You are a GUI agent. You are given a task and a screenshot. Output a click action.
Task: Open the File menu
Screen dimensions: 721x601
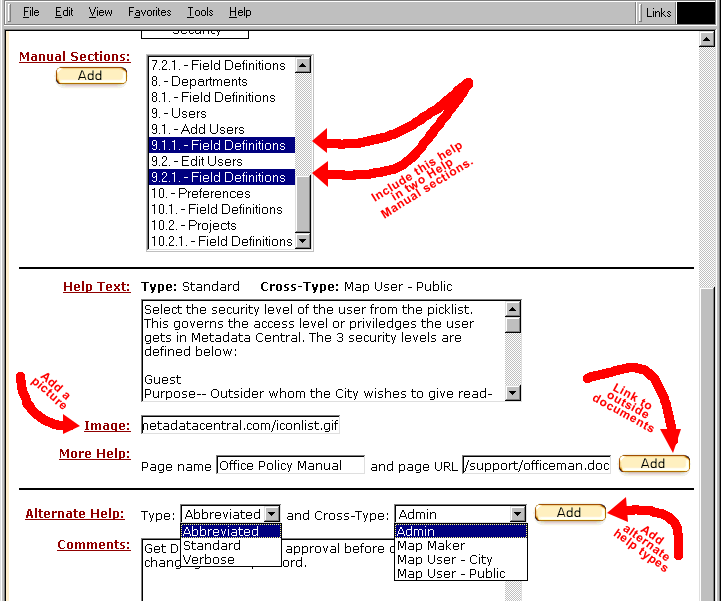point(31,12)
